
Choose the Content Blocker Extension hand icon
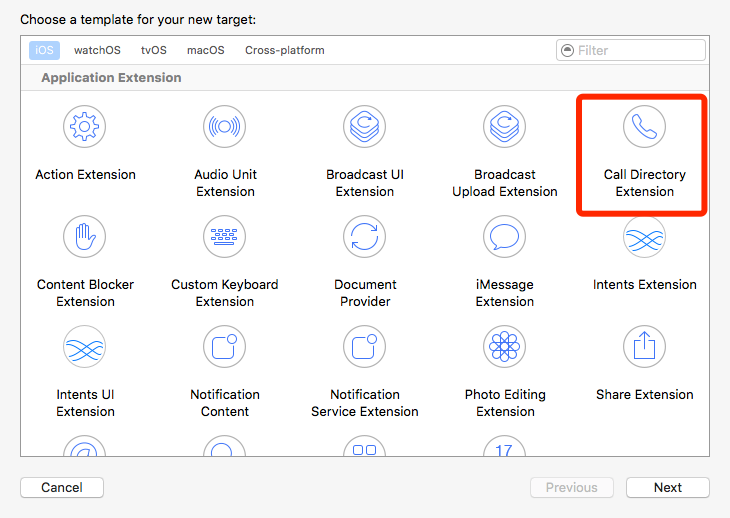coord(85,237)
